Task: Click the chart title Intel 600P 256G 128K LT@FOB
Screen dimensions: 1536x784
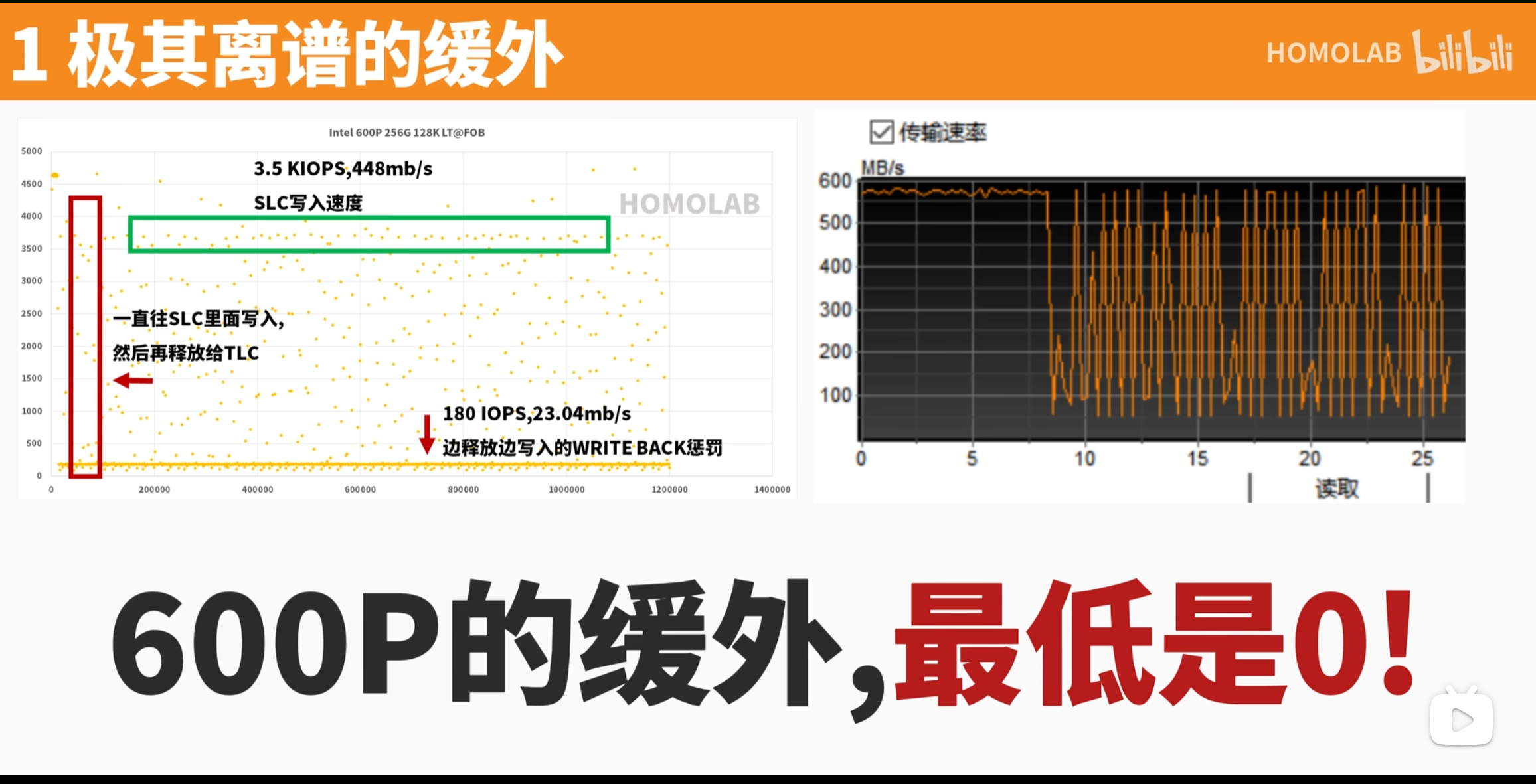Action: click(x=407, y=133)
